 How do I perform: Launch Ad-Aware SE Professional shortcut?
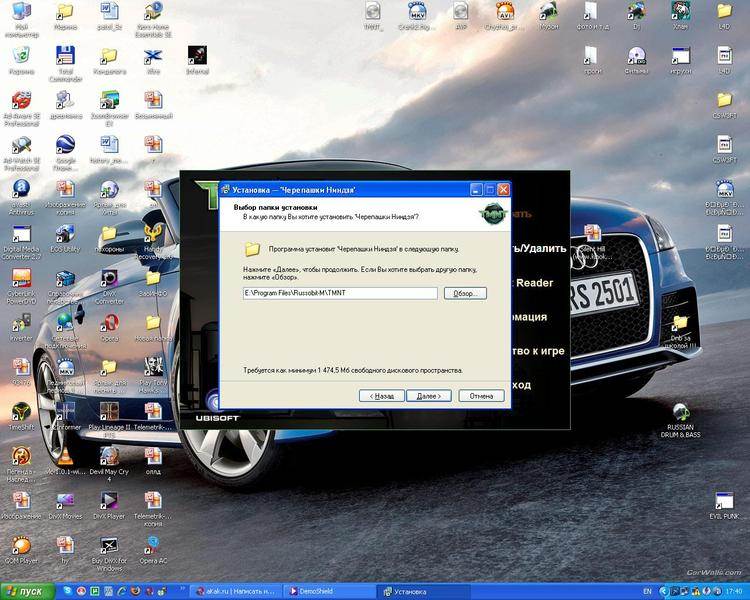(x=22, y=108)
